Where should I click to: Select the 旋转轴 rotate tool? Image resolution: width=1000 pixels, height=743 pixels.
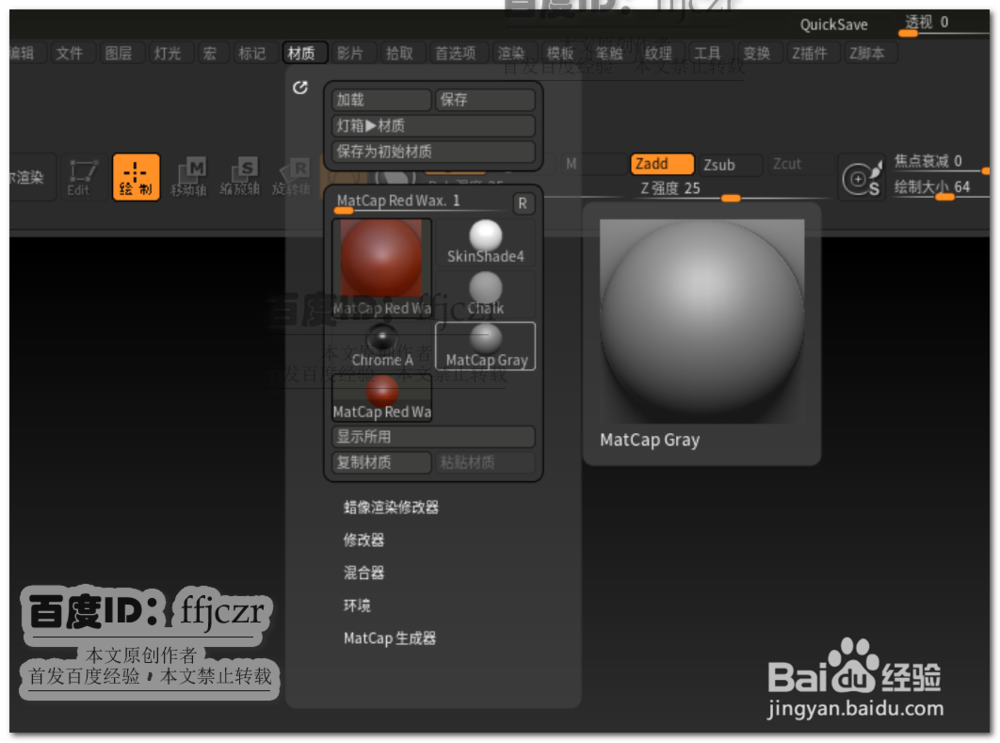point(291,177)
